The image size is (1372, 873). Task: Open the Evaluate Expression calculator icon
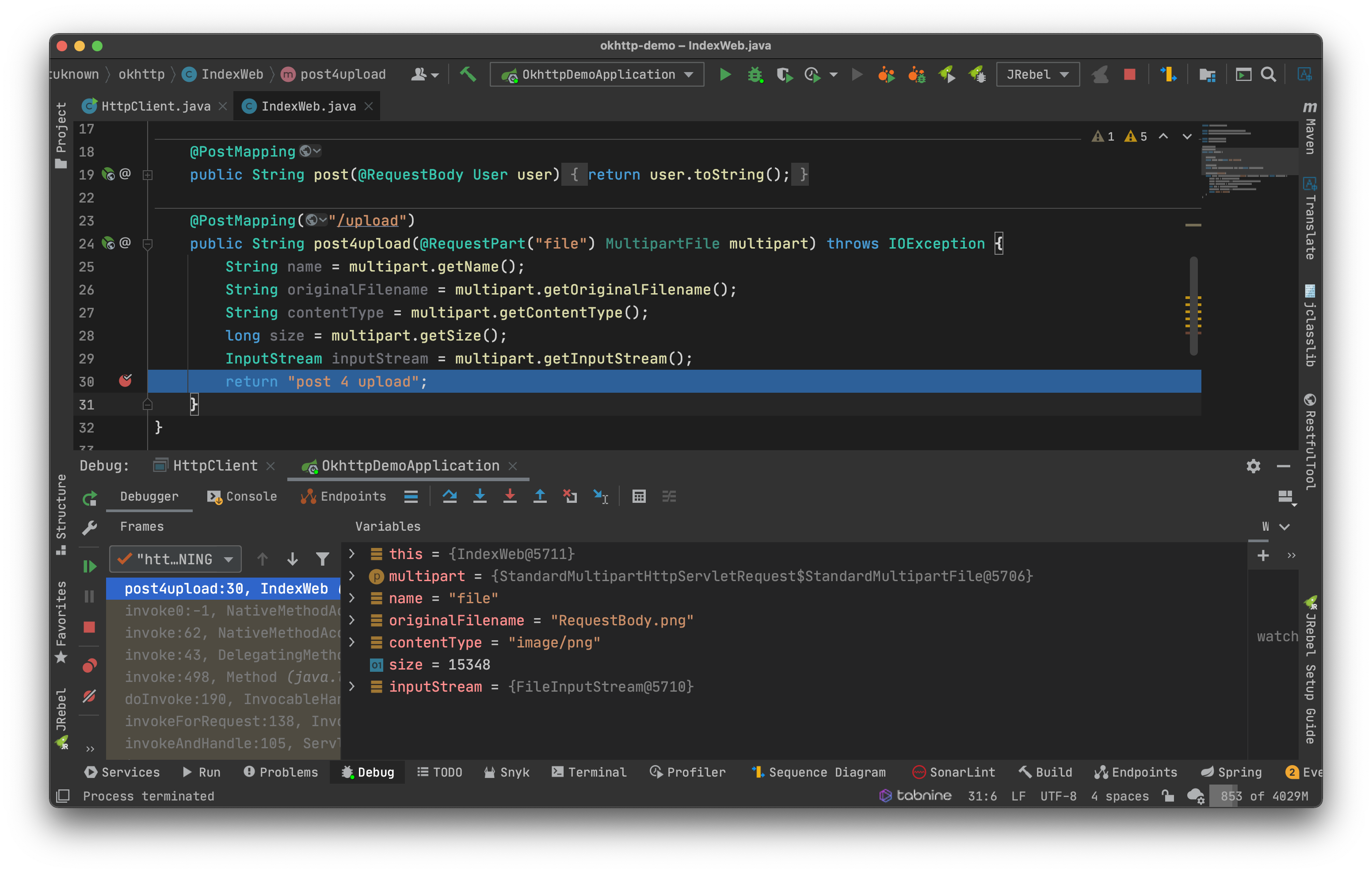[639, 496]
